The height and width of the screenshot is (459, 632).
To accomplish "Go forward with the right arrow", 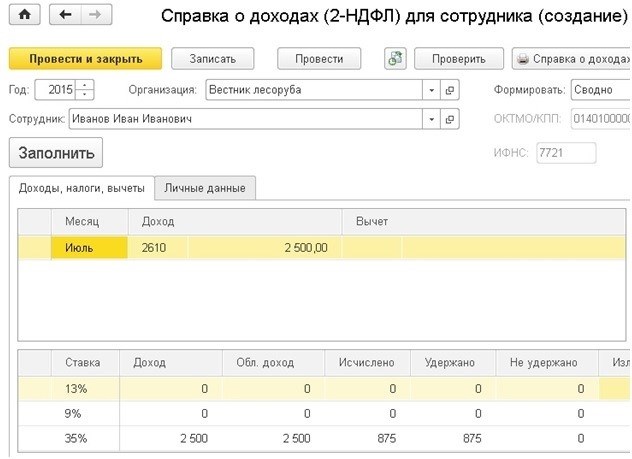I will coord(92,16).
